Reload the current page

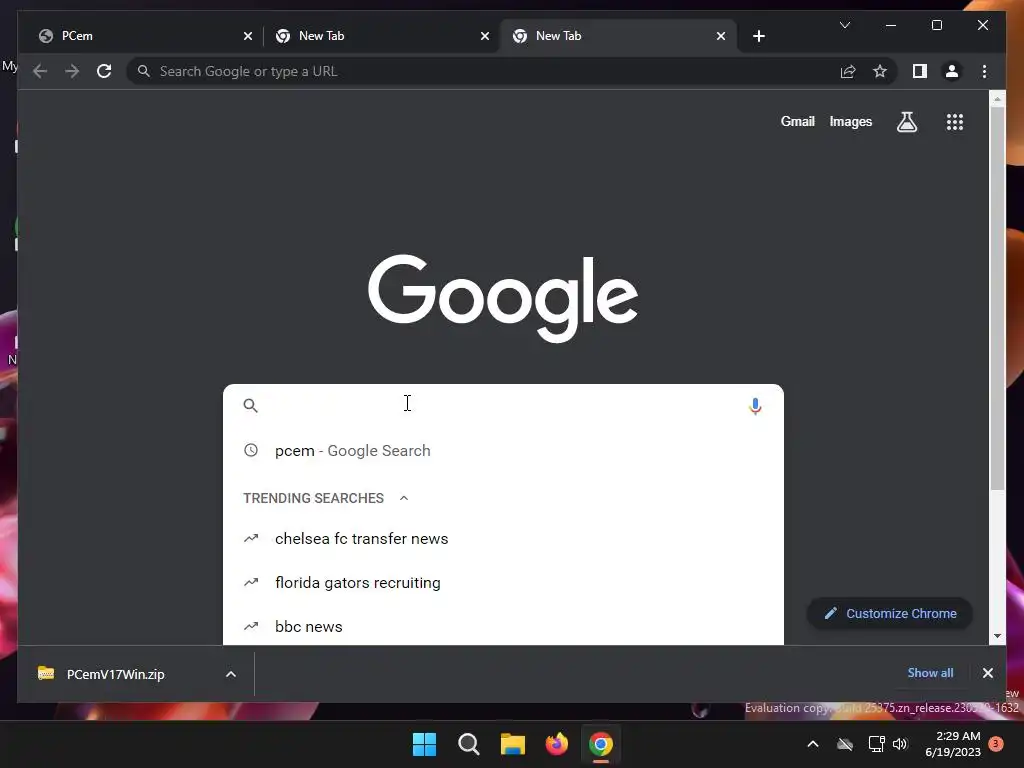104,71
